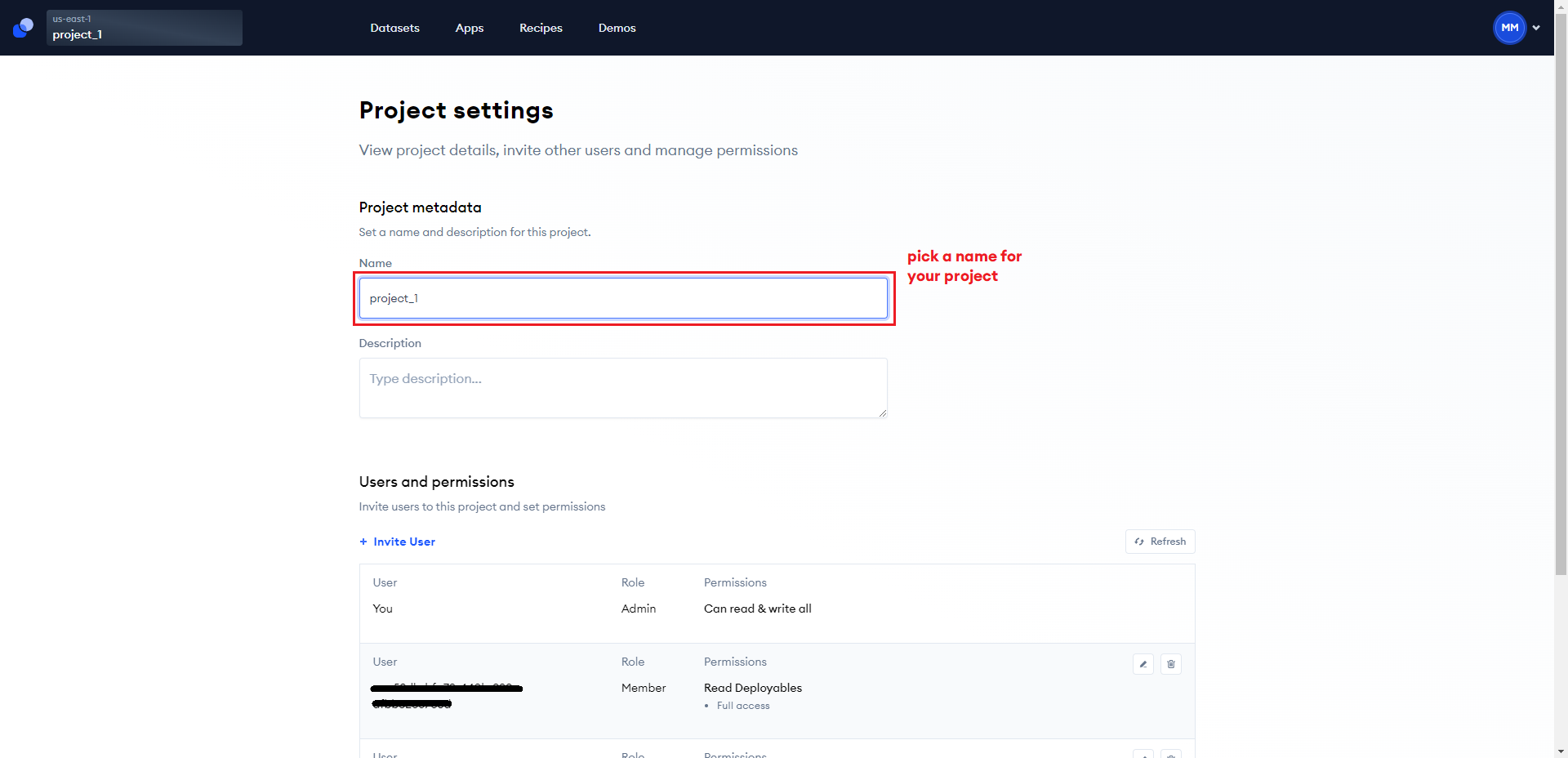Open the Recipes section
Screen dimensions: 1568x758
(x=541, y=28)
